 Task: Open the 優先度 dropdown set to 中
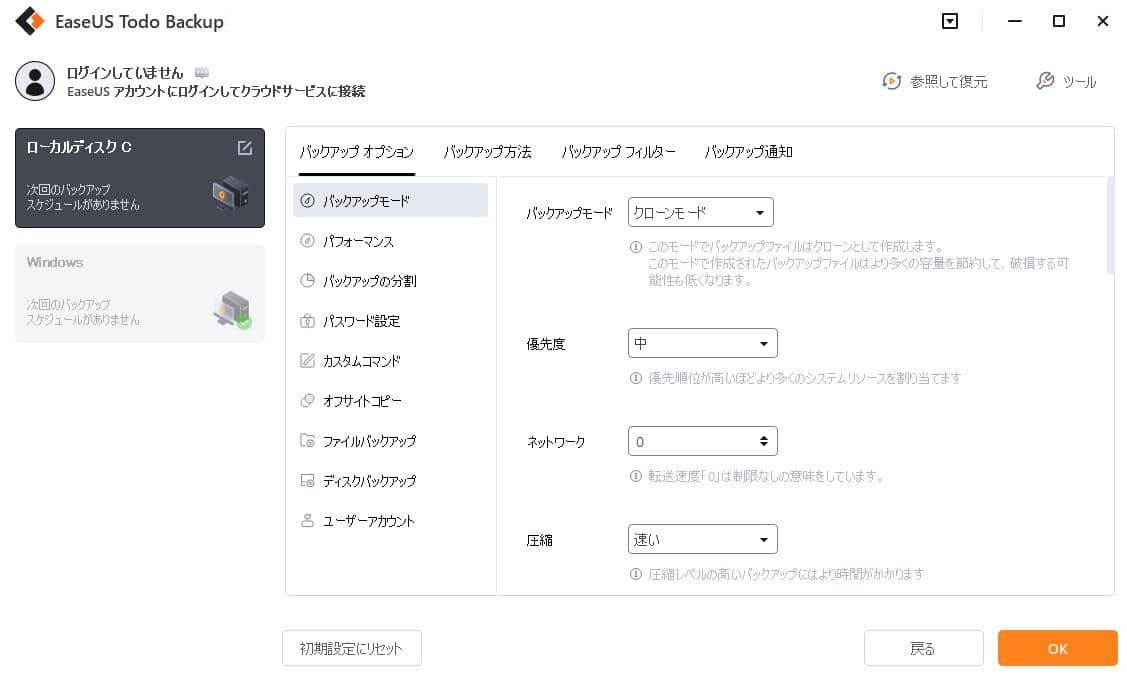click(x=702, y=343)
